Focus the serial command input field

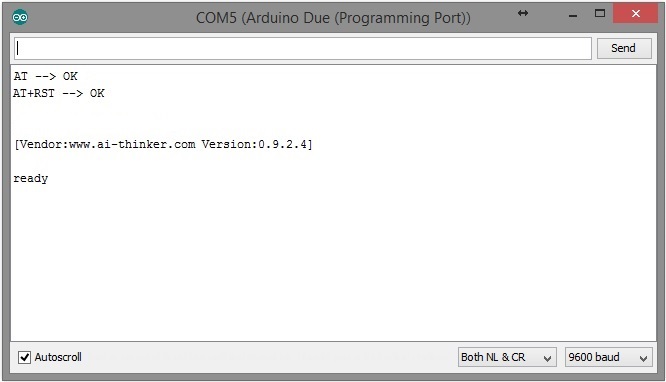303,48
